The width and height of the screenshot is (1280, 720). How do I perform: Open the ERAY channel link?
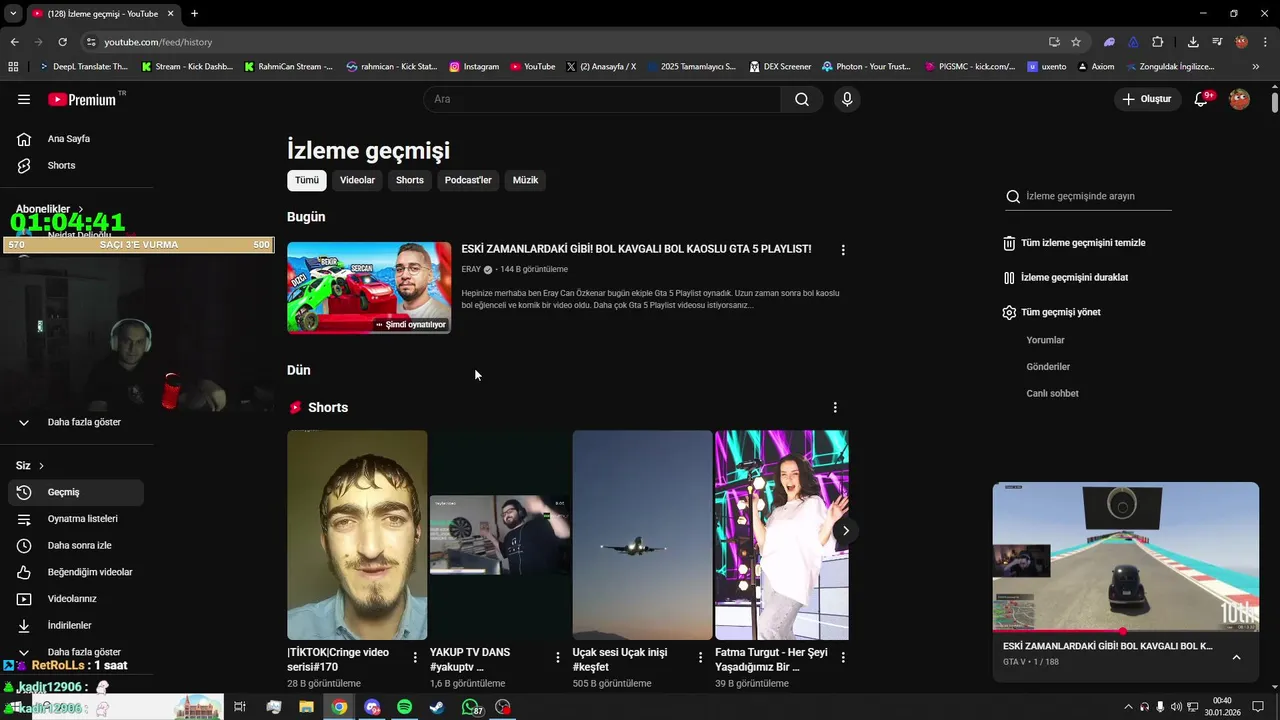click(x=471, y=269)
